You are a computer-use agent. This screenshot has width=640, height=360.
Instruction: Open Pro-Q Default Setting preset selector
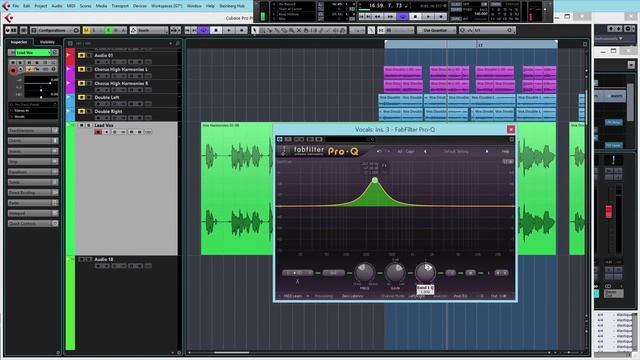[x=456, y=151]
